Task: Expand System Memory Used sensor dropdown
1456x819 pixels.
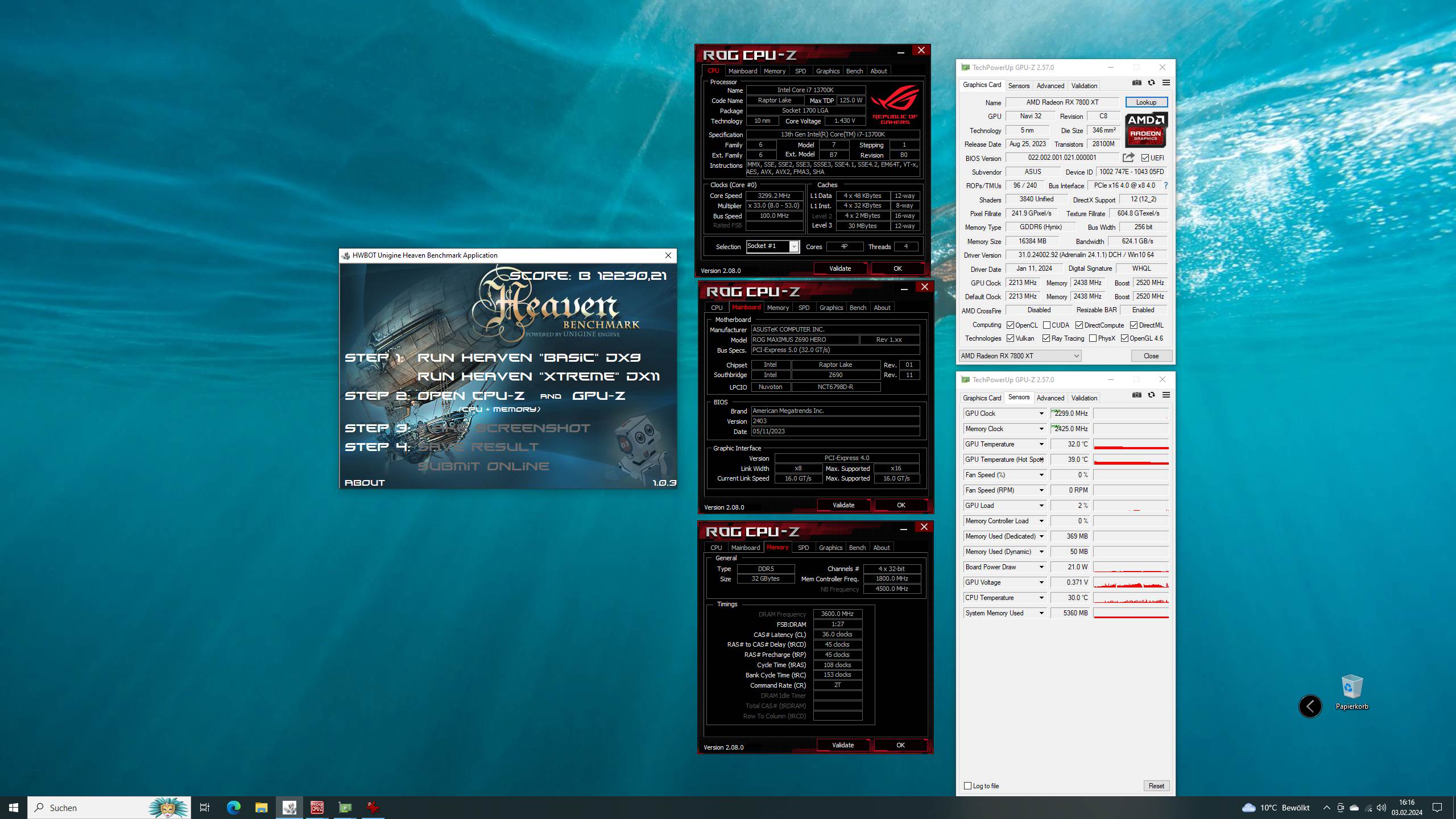Action: pyautogui.click(x=1041, y=613)
